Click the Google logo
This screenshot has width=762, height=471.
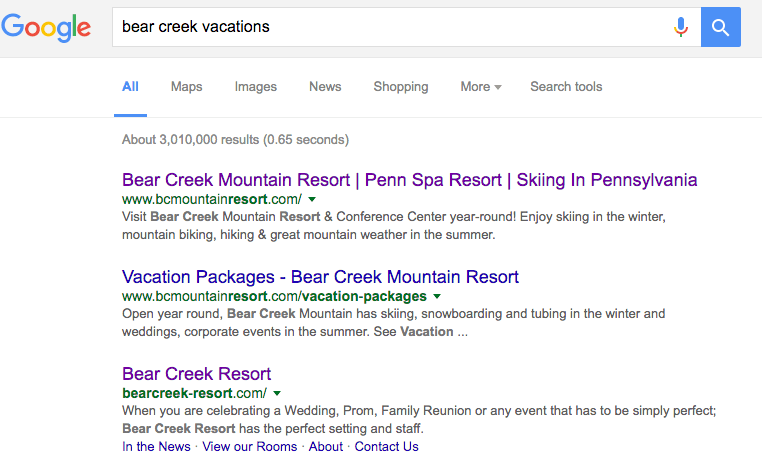[x=46, y=28]
